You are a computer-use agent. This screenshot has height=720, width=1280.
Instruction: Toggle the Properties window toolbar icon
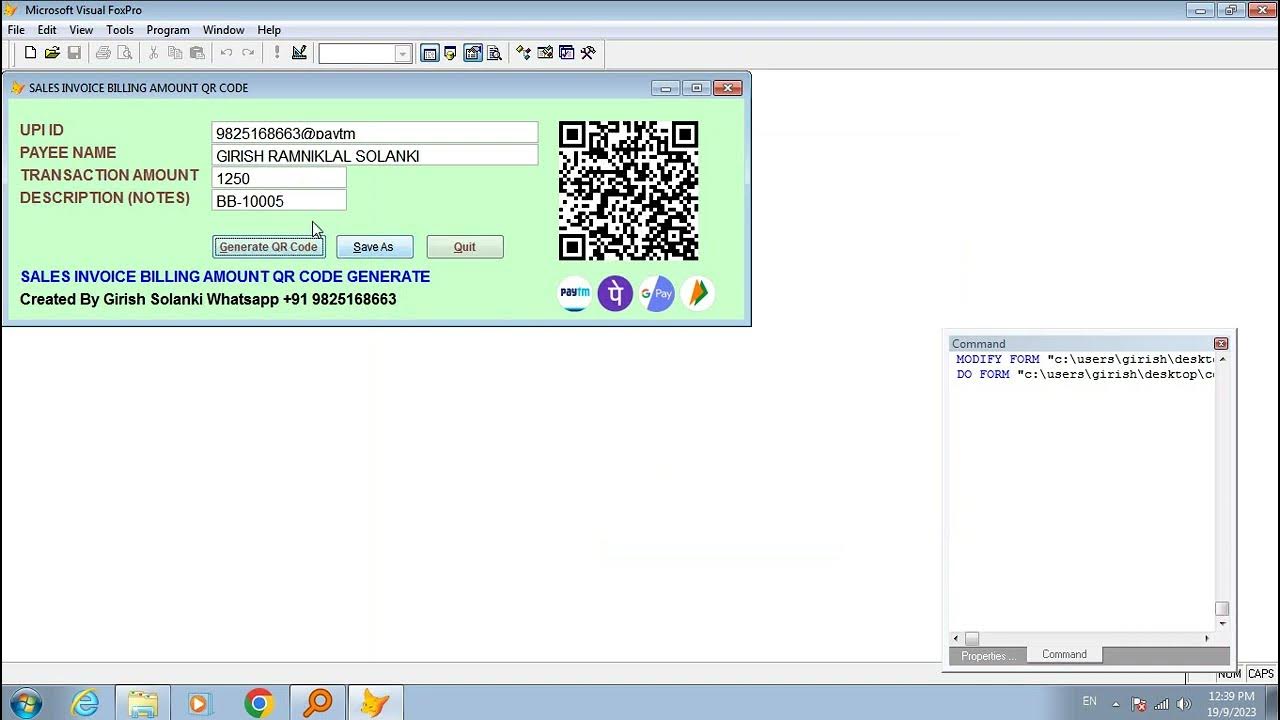[472, 53]
